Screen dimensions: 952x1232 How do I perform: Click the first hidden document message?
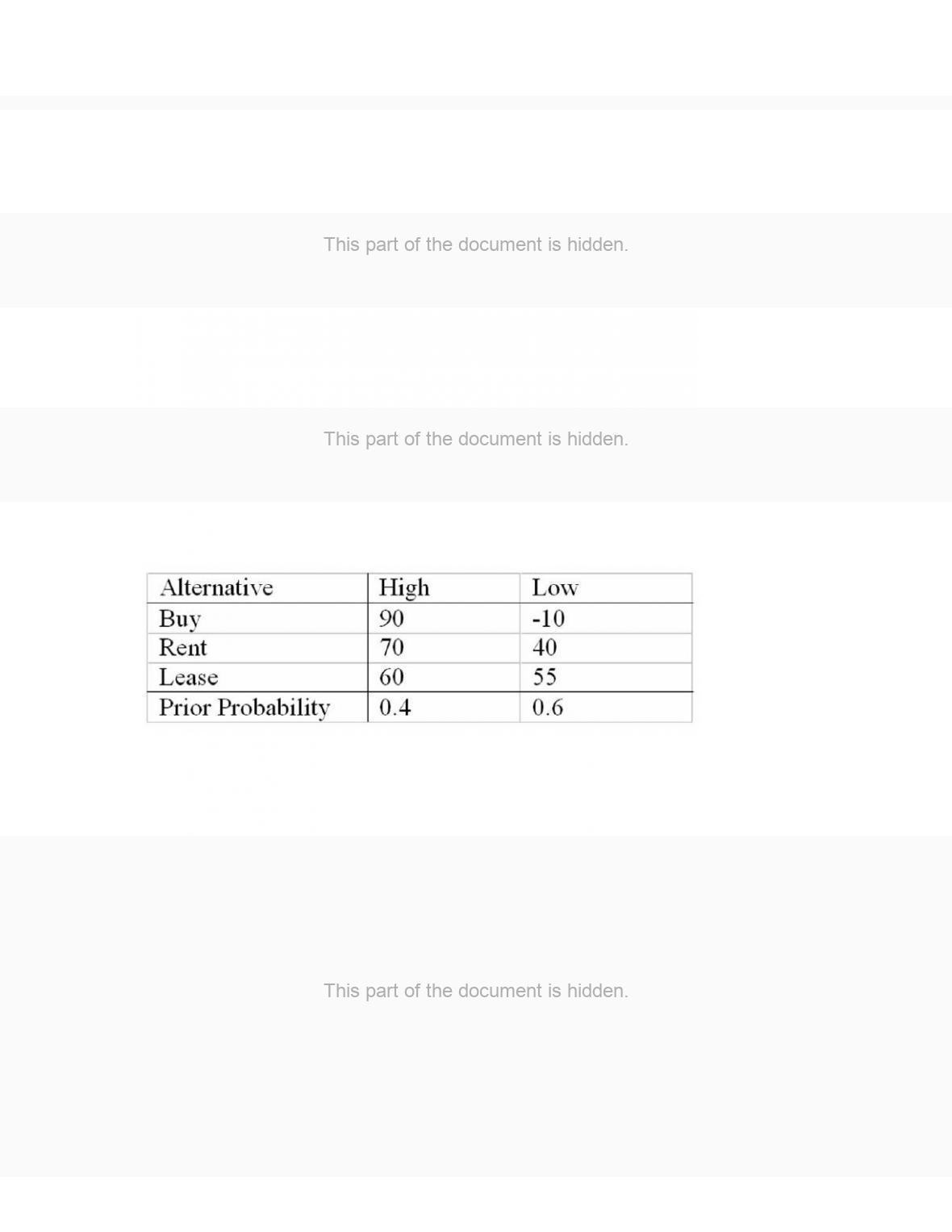coord(476,244)
